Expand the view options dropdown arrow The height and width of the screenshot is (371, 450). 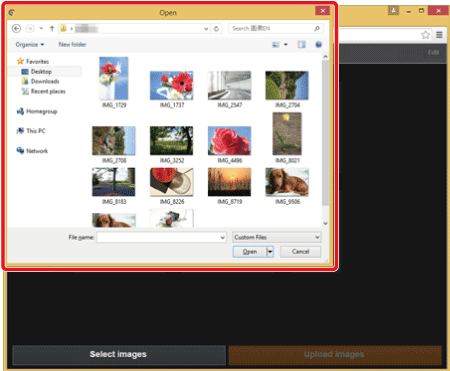pos(286,45)
